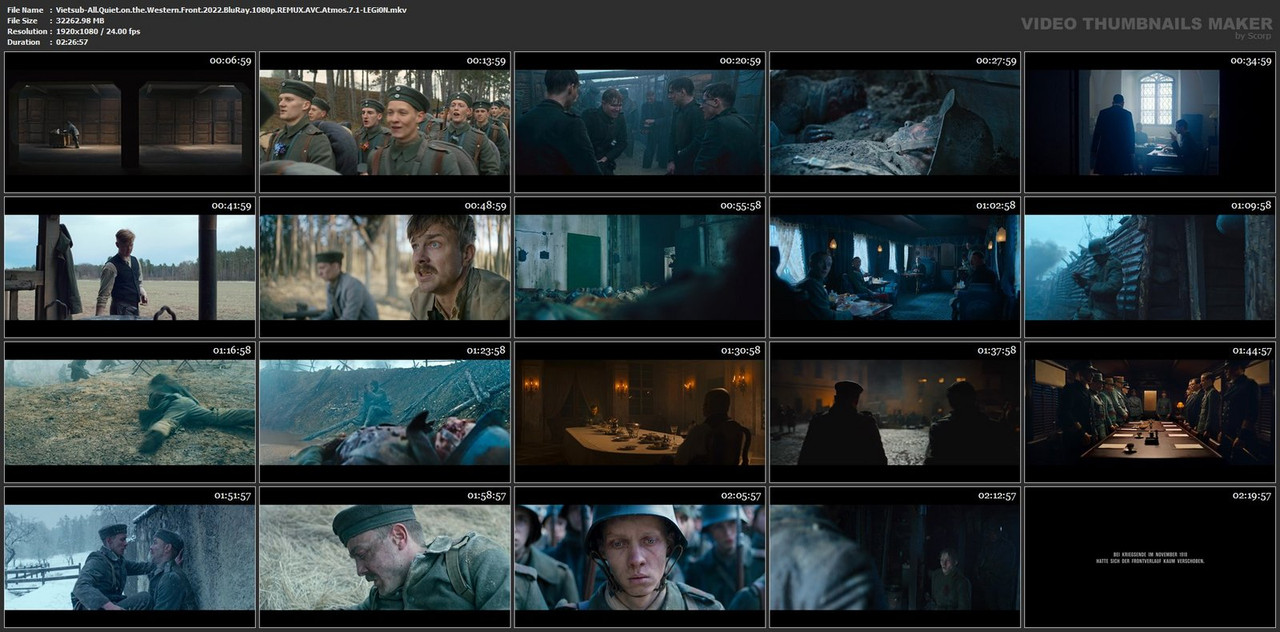The height and width of the screenshot is (632, 1280).
Task: Select the meeting table frame at 01:44:57
Action: tap(1150, 412)
